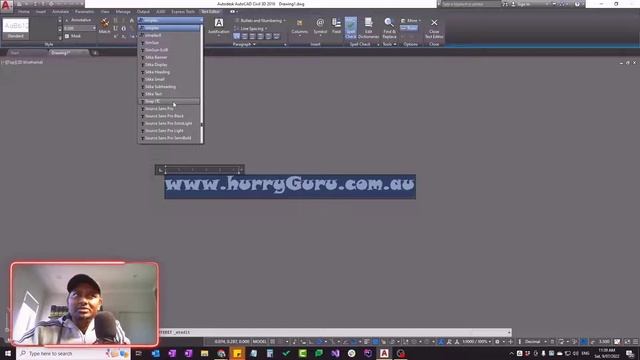Switch to the Home ribbon tab
This screenshot has height=360, width=640.
click(x=23, y=12)
